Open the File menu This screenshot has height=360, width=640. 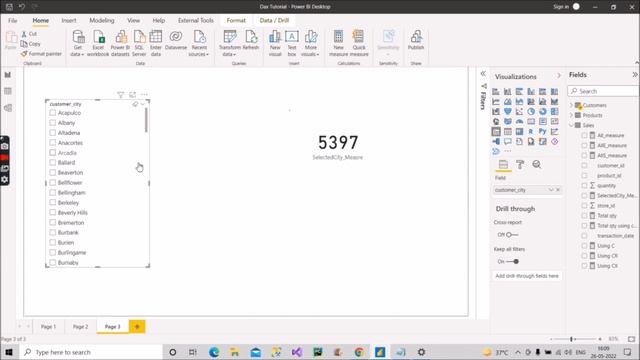13,20
